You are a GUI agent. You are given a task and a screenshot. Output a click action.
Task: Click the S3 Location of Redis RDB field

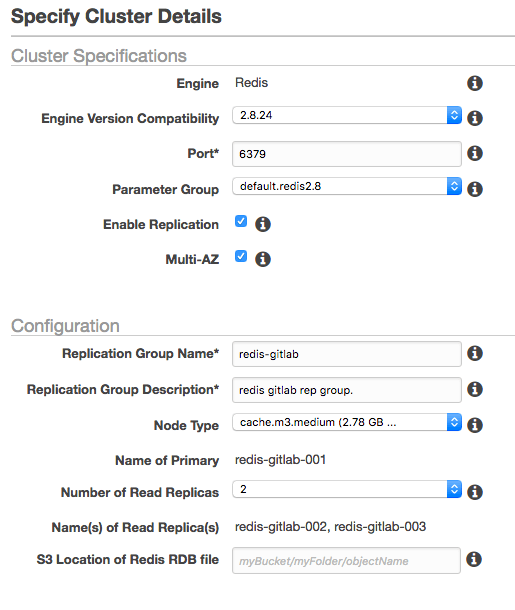point(347,561)
